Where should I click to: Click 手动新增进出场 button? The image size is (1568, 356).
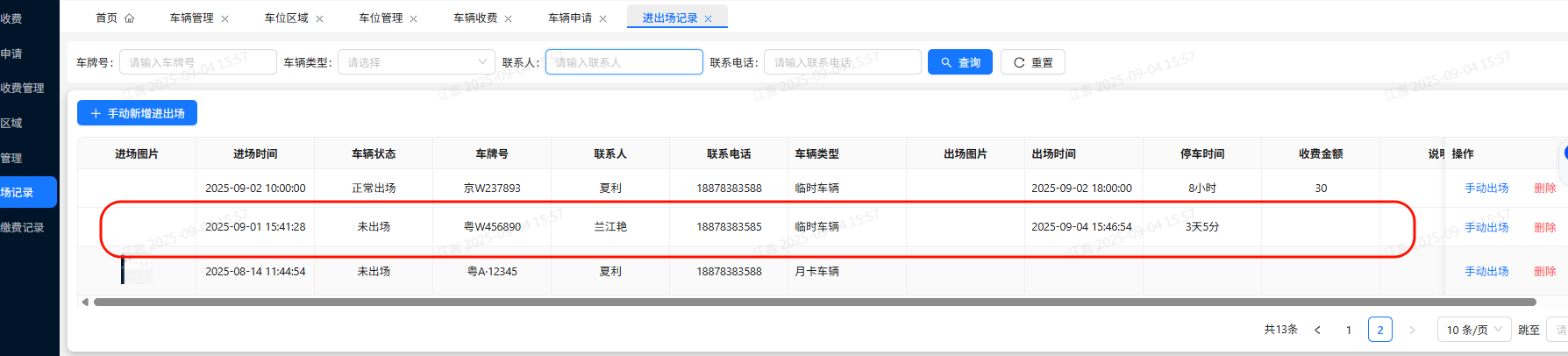point(137,113)
